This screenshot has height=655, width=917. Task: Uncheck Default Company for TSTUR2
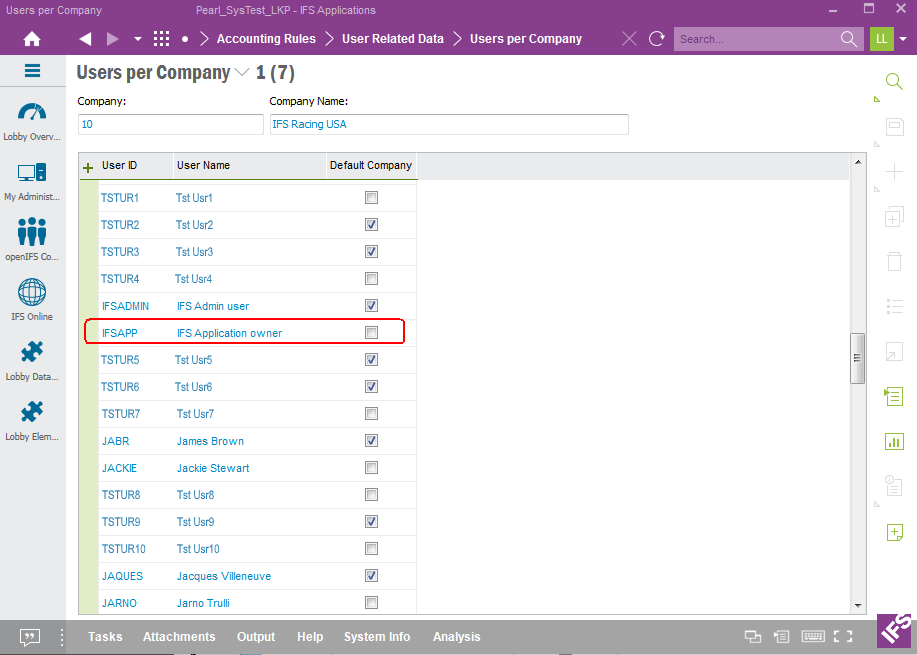tap(371, 225)
